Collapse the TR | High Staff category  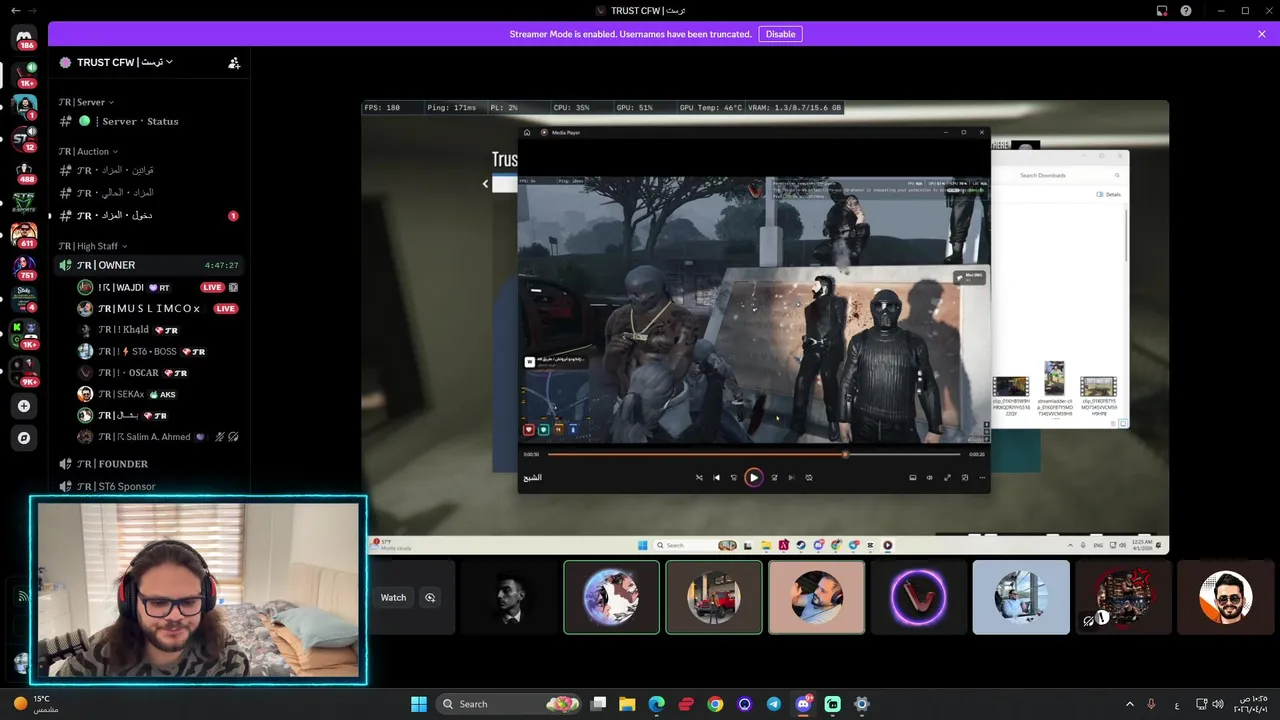point(93,246)
